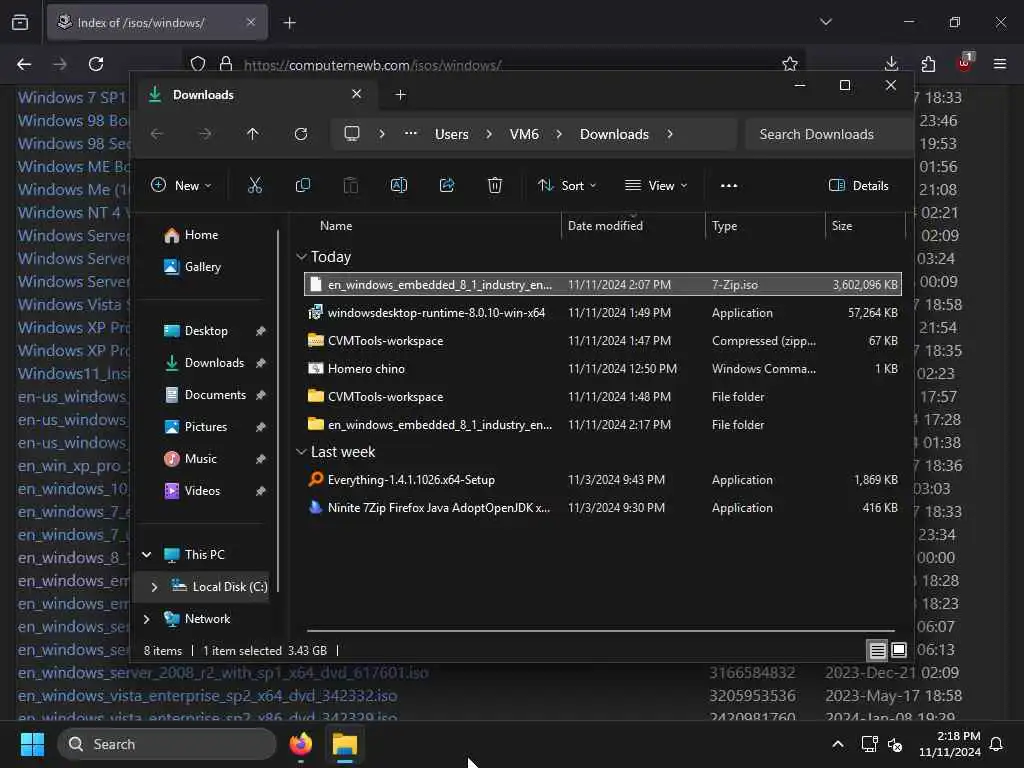
Task: Open Firefox application hamburger menu
Action: [1000, 64]
